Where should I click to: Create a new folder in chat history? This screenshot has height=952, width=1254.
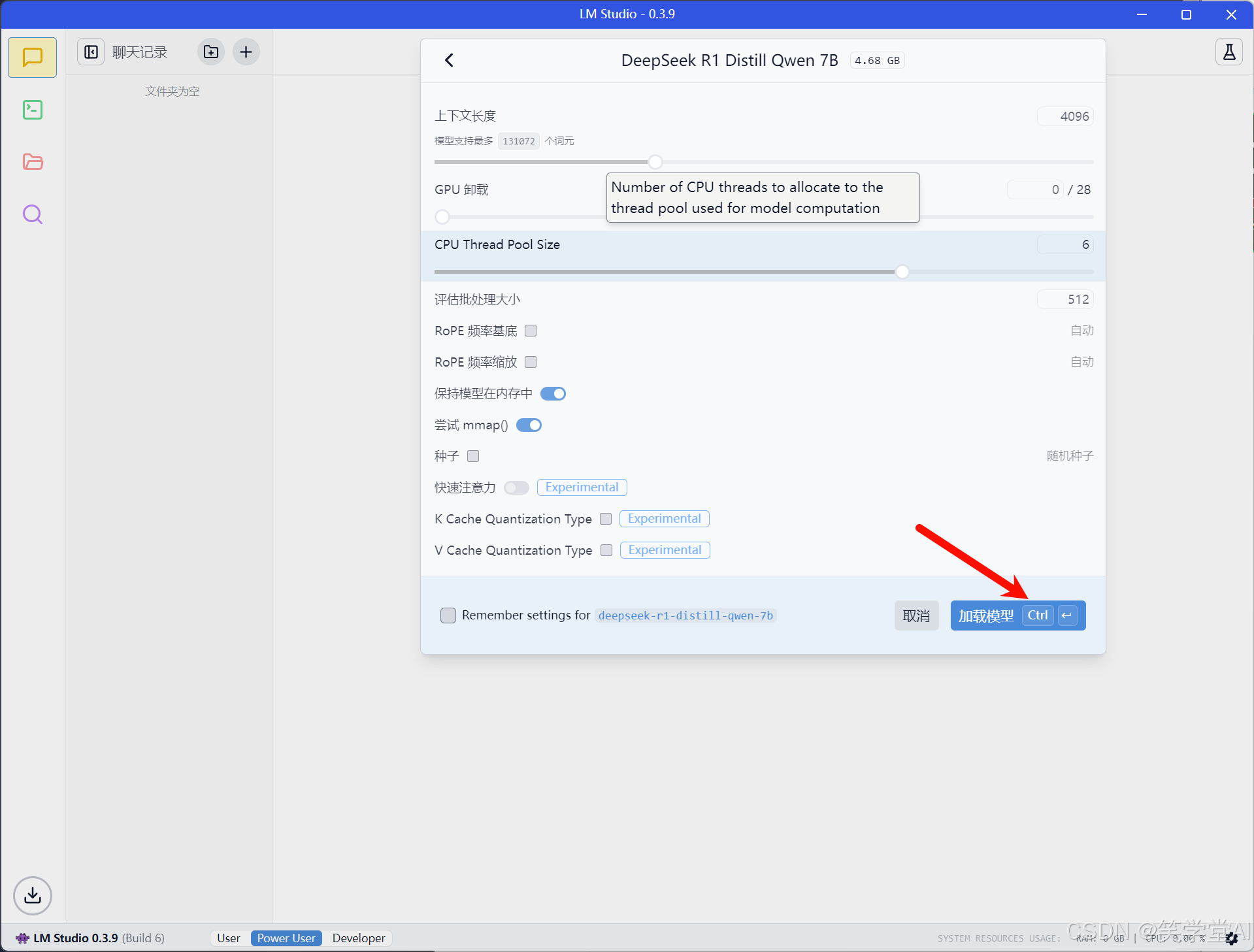(210, 52)
